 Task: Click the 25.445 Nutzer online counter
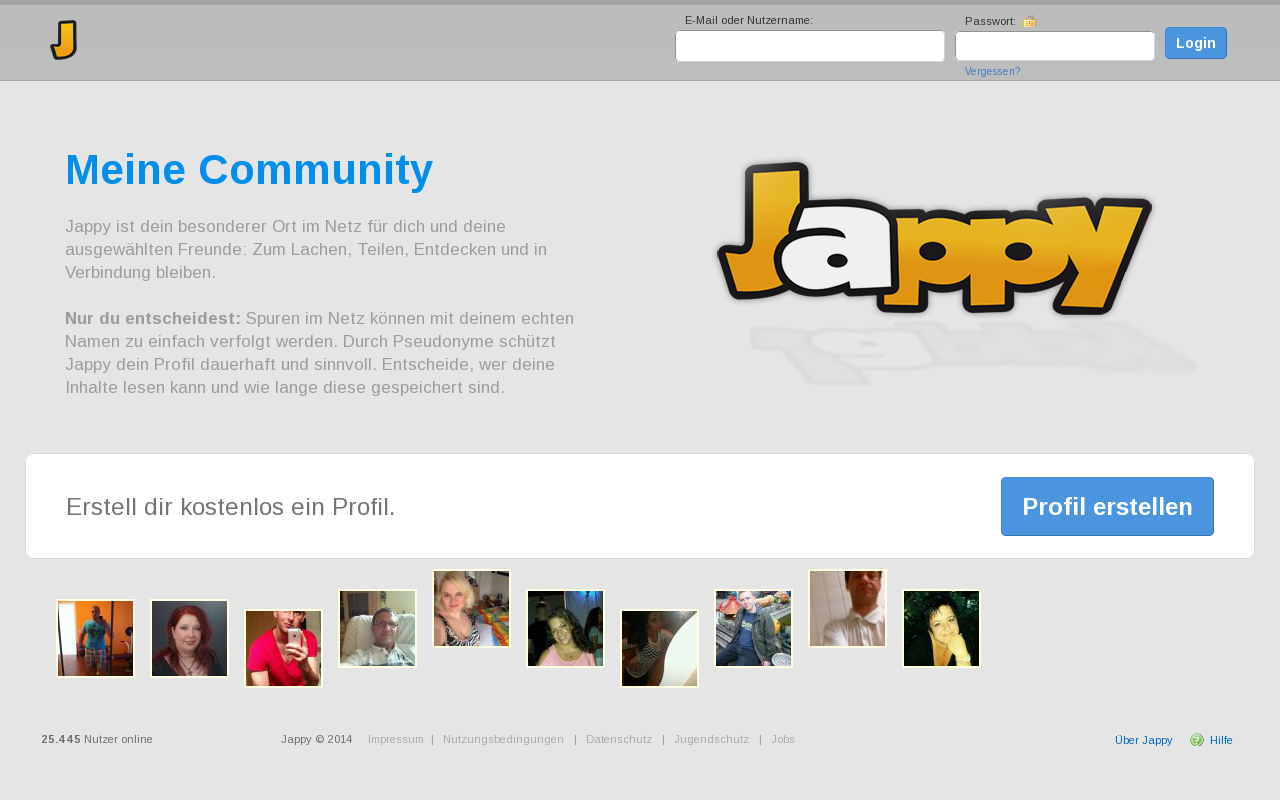97,739
